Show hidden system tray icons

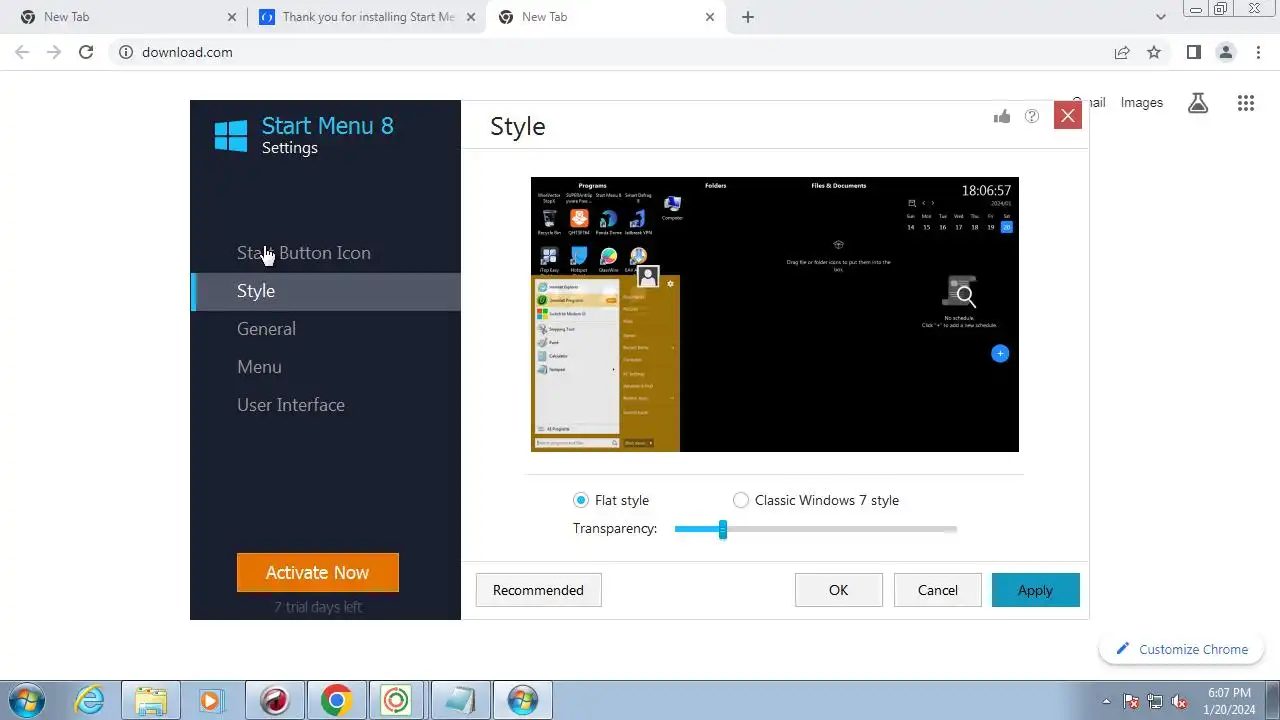(x=1106, y=701)
